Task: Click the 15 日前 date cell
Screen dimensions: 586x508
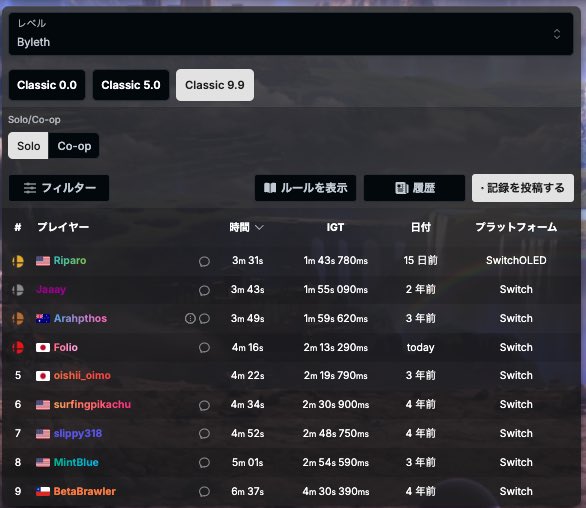Action: 420,261
